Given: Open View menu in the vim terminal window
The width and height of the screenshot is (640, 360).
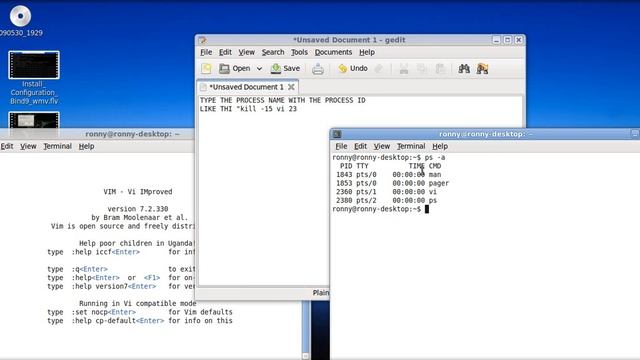Looking at the screenshot, I should click(x=28, y=146).
